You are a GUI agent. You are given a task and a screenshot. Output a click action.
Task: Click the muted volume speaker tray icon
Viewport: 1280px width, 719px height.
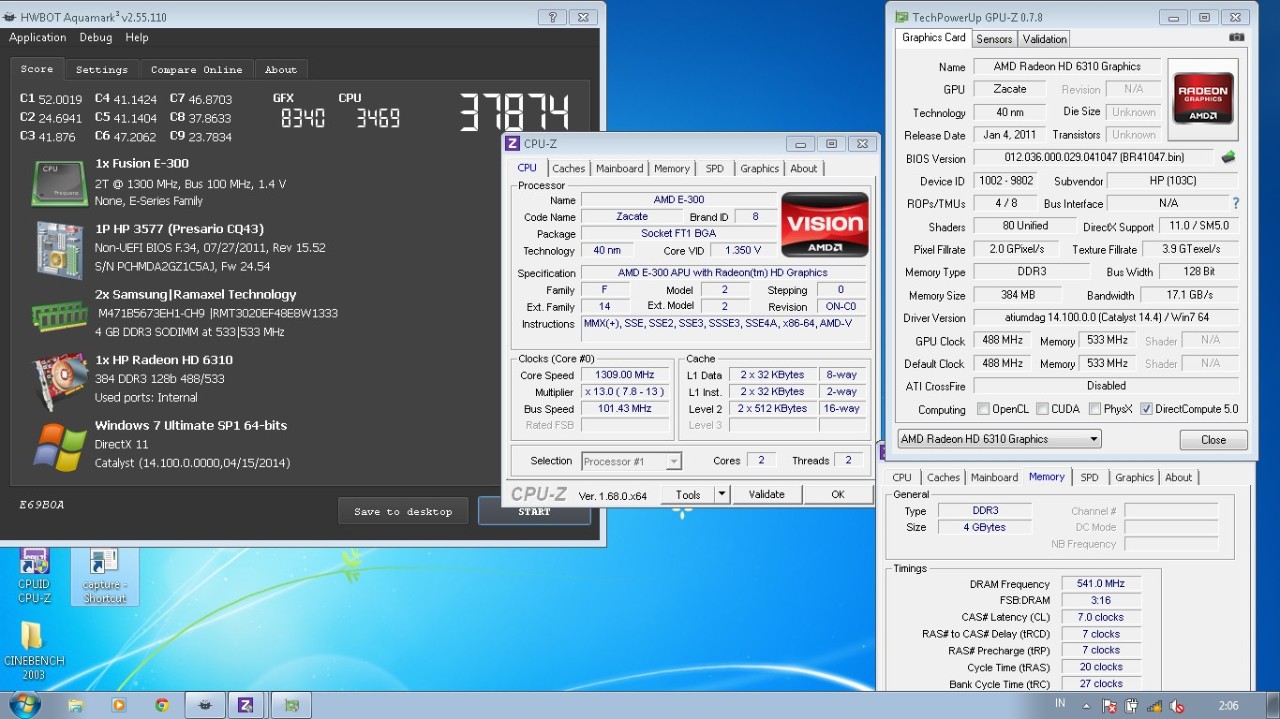click(x=1177, y=705)
